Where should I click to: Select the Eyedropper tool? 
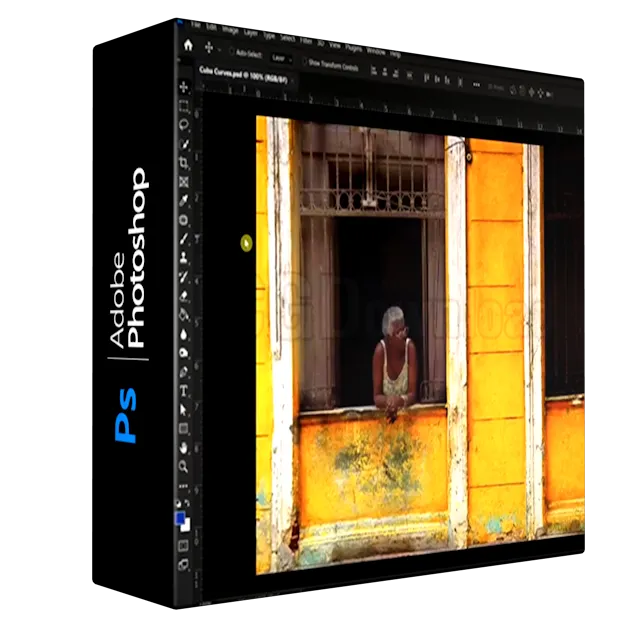184,201
